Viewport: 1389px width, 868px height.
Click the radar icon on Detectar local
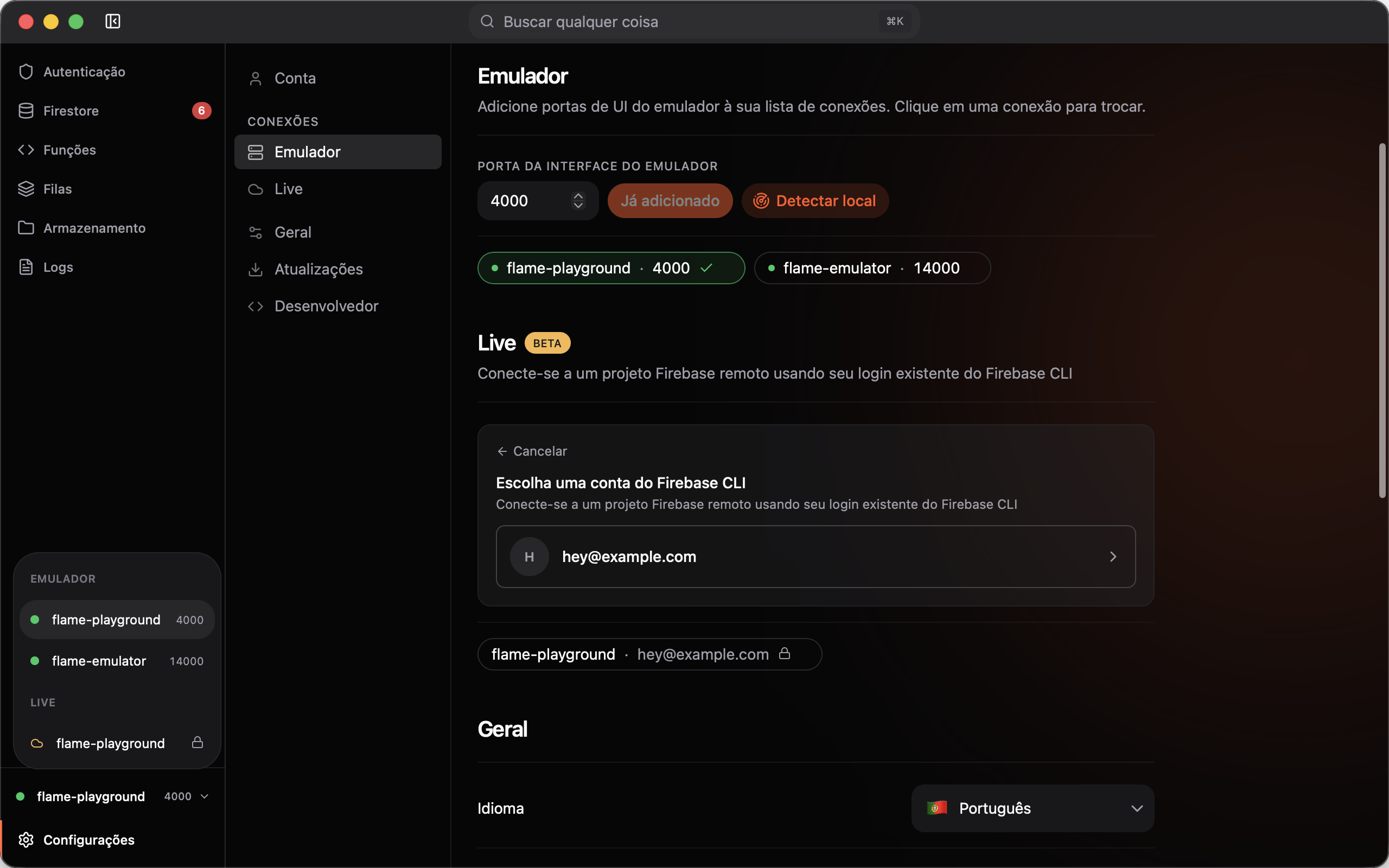click(x=761, y=200)
